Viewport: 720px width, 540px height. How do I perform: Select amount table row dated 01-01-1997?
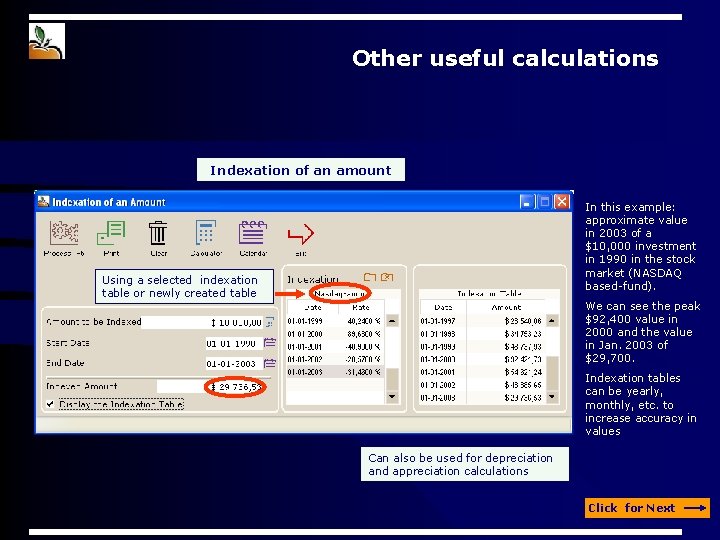point(482,321)
